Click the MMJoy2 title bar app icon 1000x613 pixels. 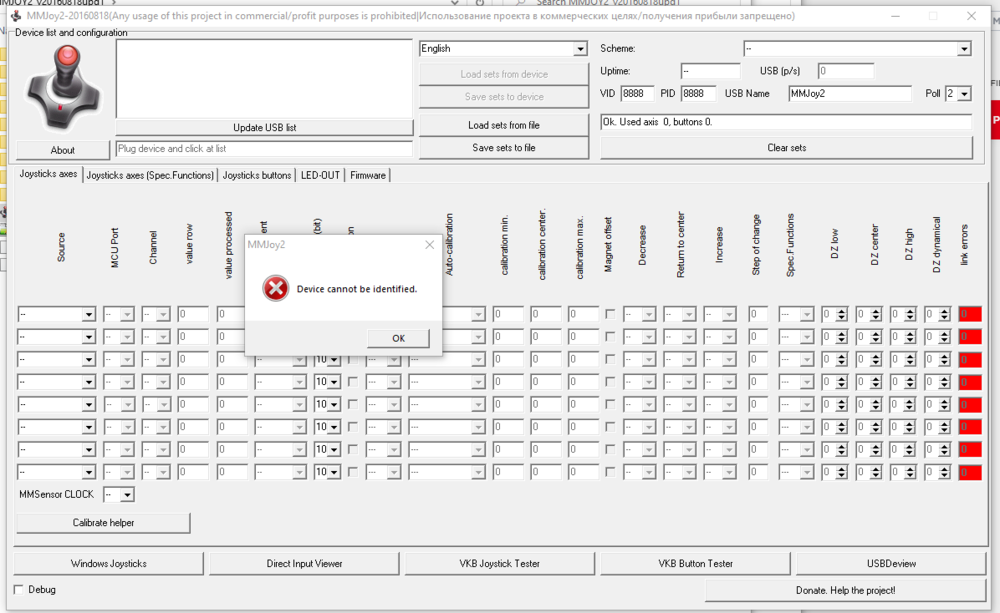(17, 16)
